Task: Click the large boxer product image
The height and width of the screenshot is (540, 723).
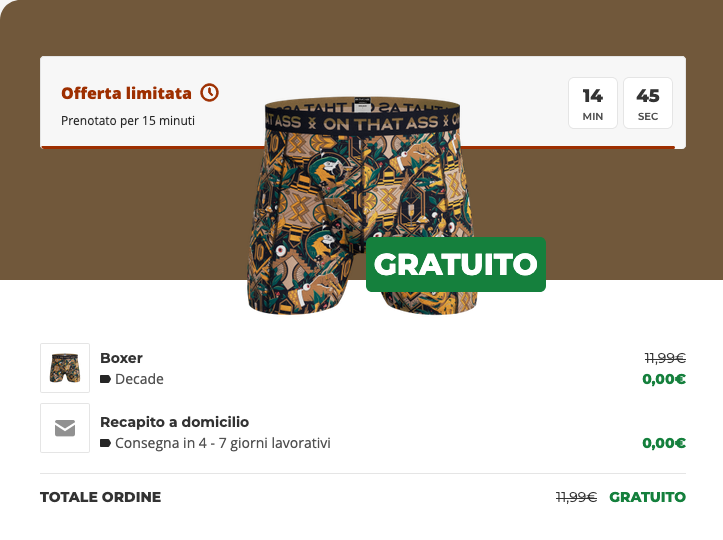Action: pos(362,206)
